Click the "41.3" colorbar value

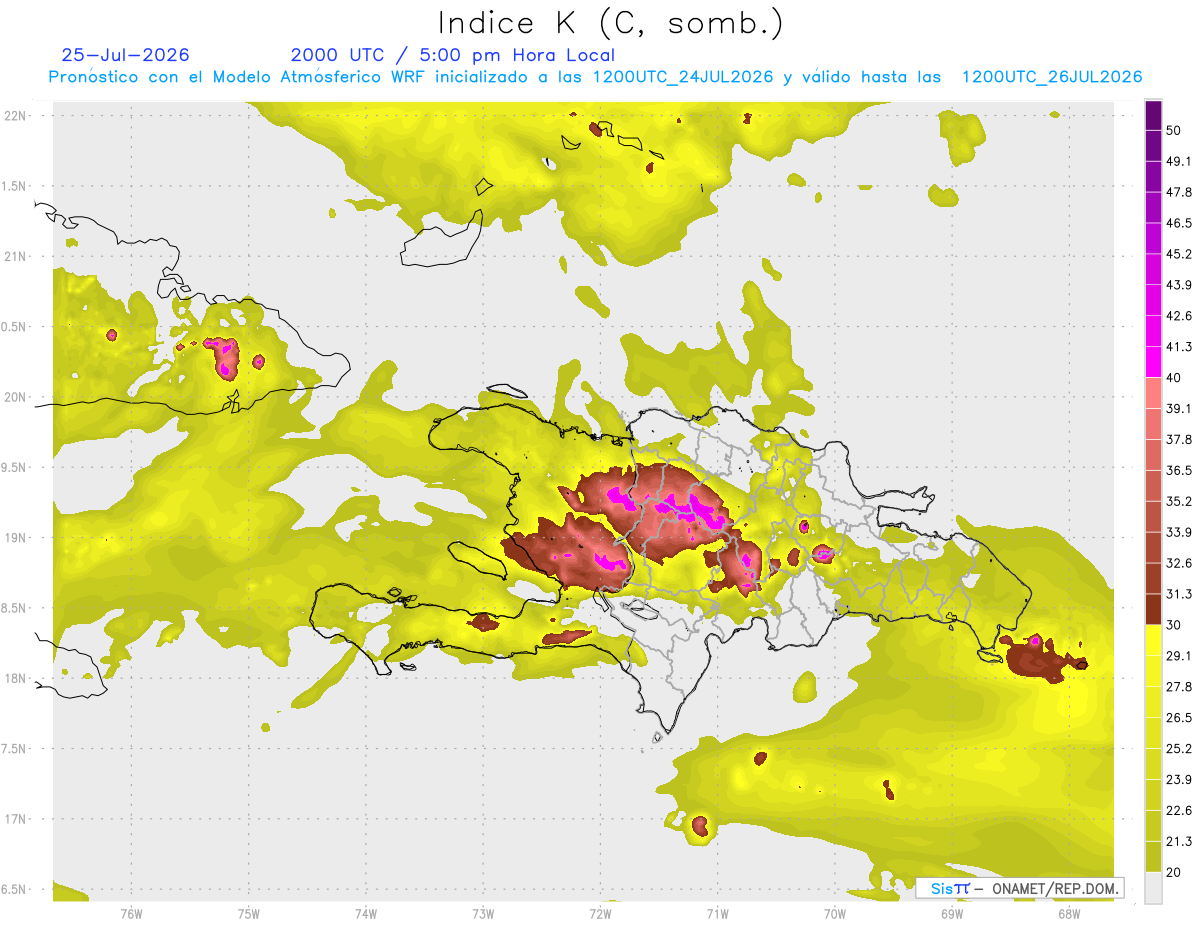pyautogui.click(x=1180, y=348)
